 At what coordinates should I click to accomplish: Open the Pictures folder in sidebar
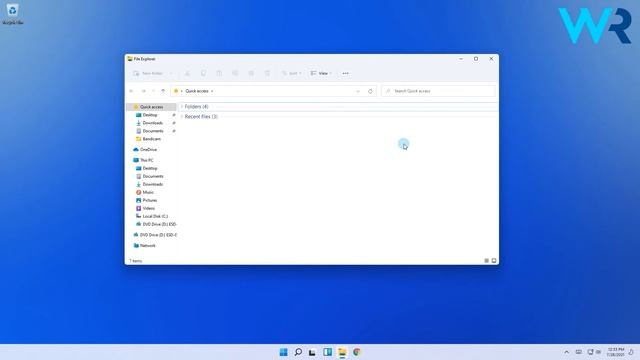pyautogui.click(x=150, y=200)
